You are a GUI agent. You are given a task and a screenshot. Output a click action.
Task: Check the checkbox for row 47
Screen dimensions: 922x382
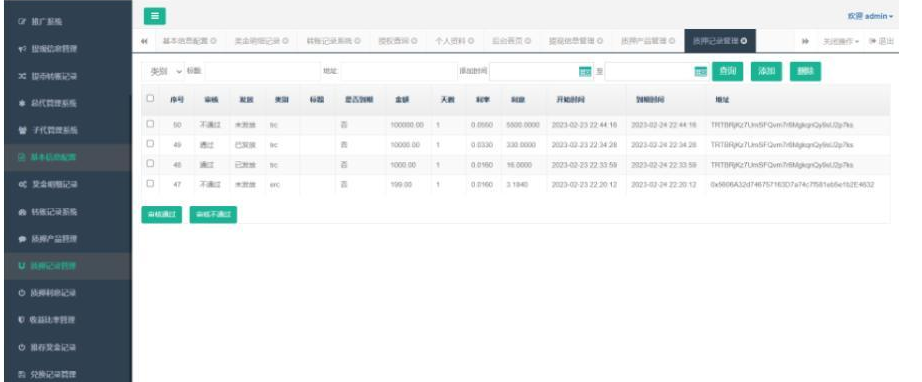150,183
